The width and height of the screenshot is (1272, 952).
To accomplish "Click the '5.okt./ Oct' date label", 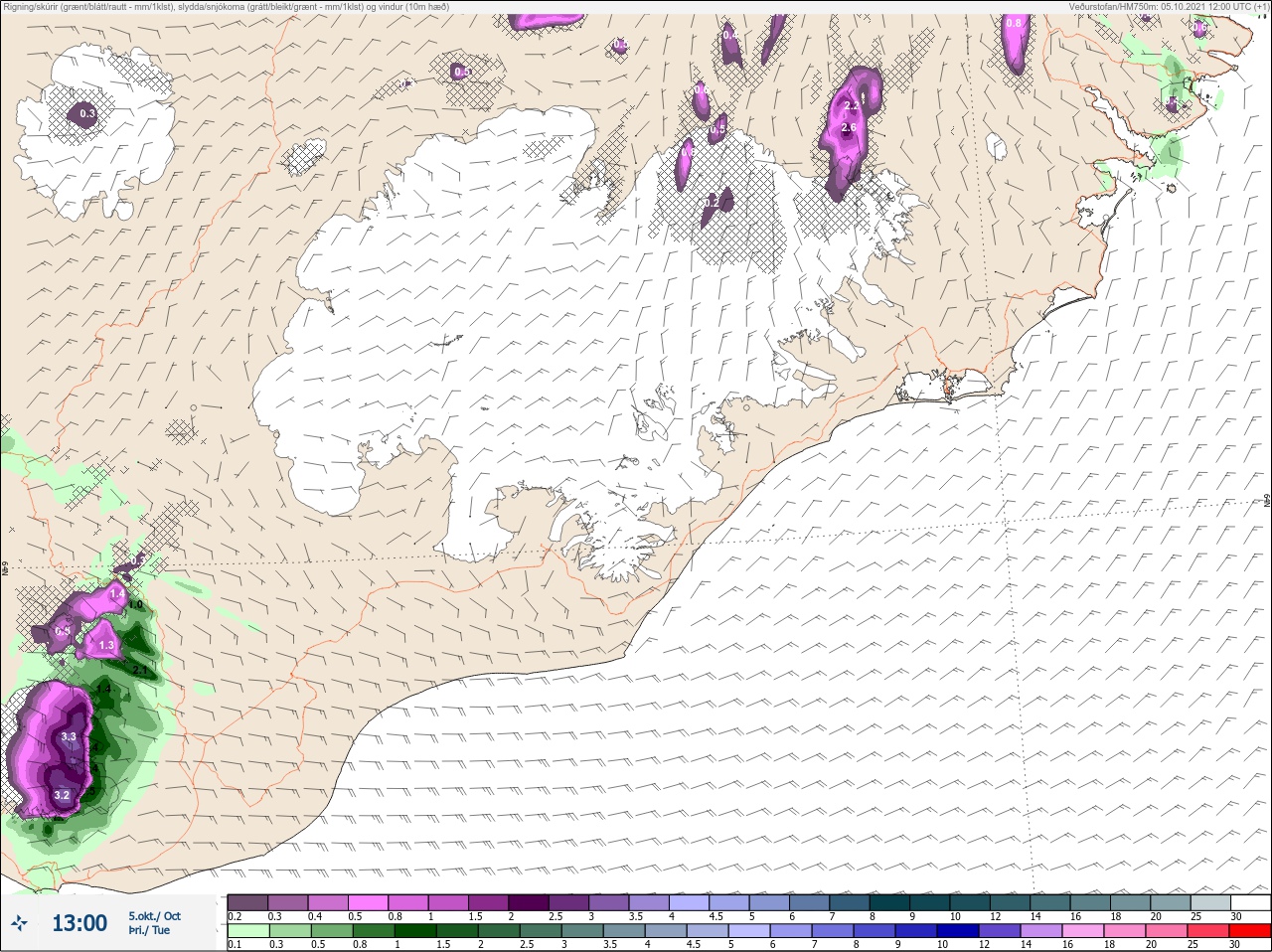I will (x=154, y=916).
